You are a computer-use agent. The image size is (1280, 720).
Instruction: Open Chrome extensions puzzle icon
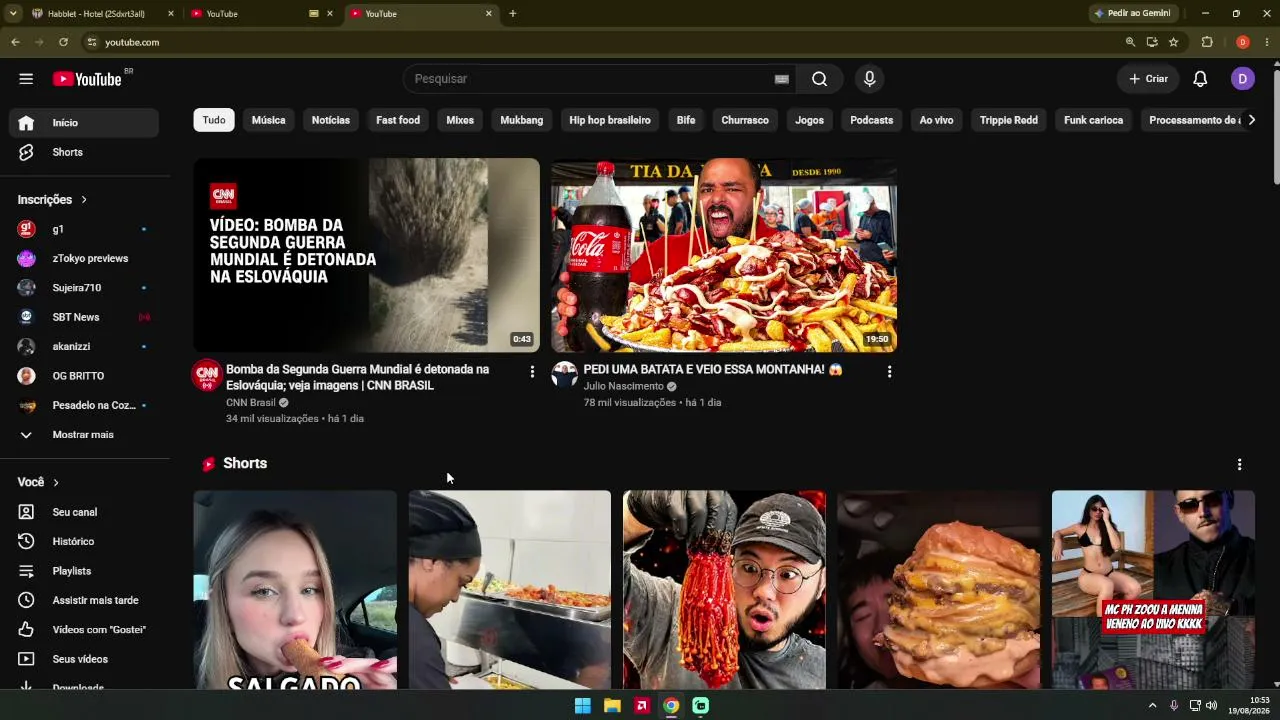[x=1207, y=42]
